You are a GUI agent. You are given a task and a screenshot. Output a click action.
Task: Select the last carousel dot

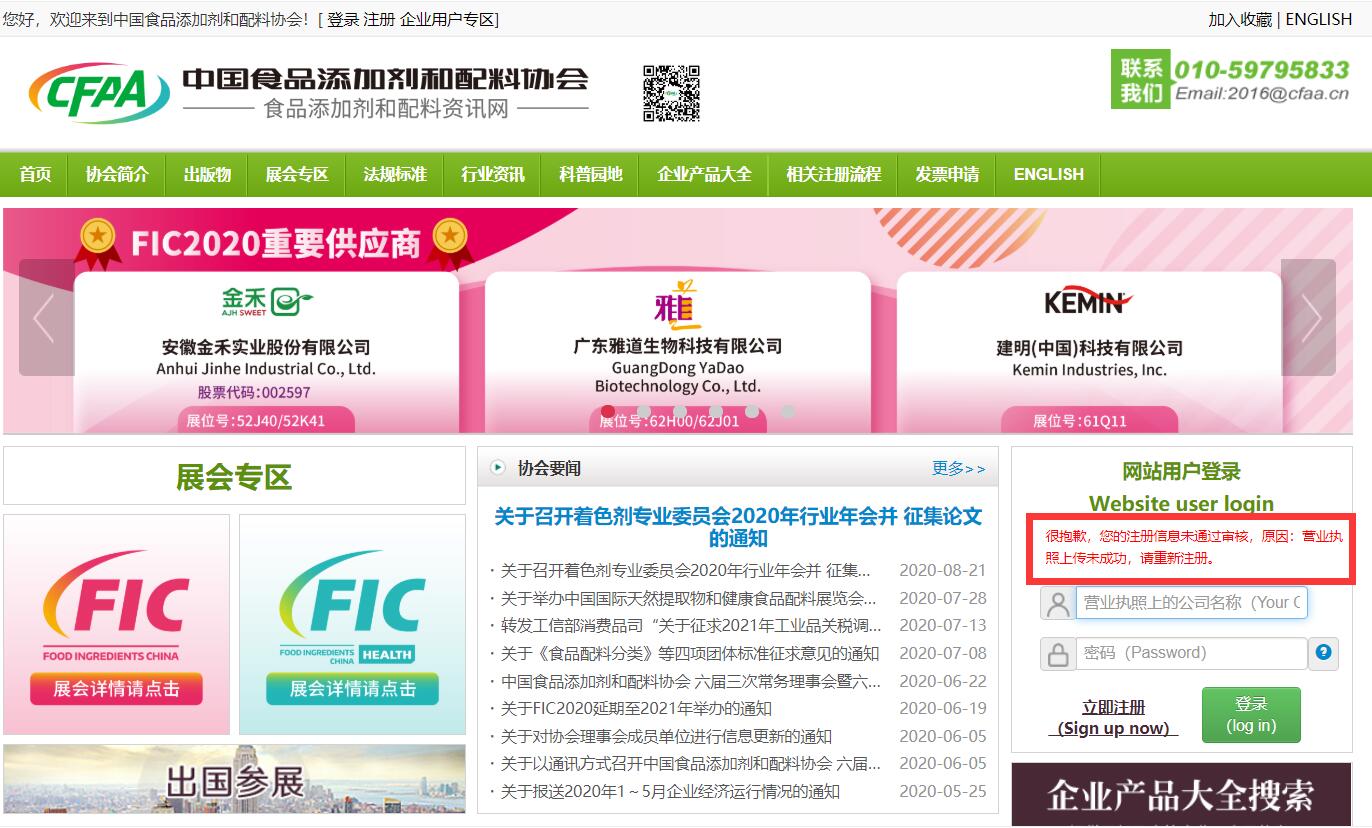point(788,411)
